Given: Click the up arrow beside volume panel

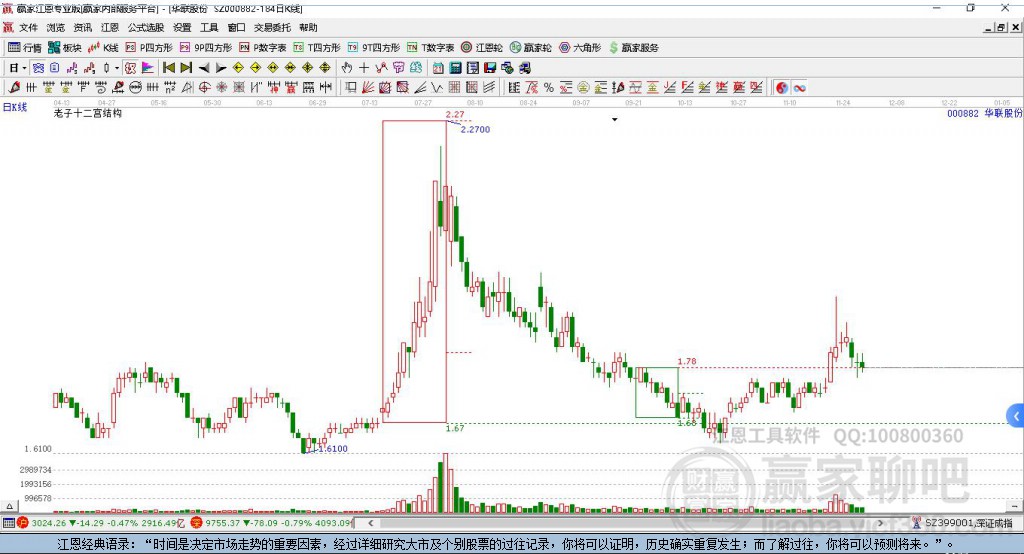Looking at the screenshot, I should (x=9, y=506).
